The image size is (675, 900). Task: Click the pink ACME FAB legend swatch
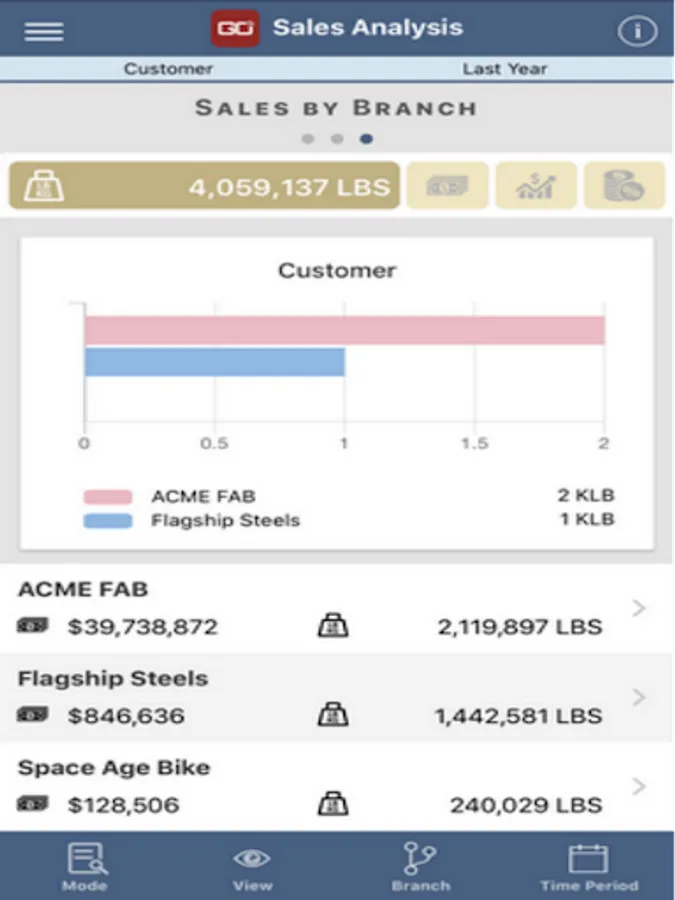coord(108,497)
